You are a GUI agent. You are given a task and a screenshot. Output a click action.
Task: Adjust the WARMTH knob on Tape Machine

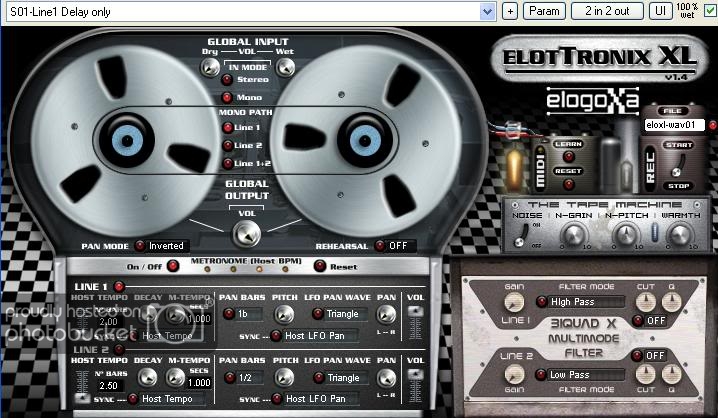click(680, 235)
